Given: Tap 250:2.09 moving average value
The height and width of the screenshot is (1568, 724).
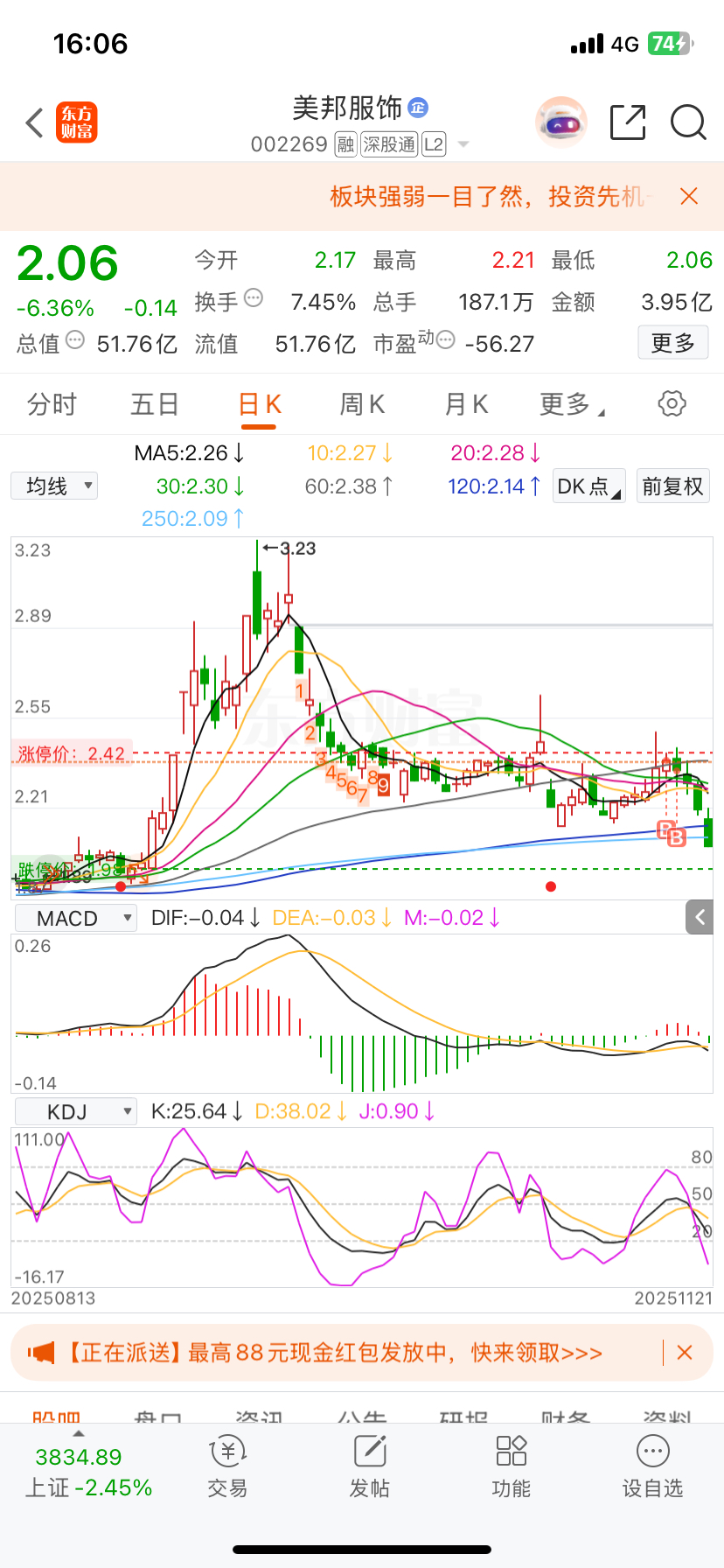Looking at the screenshot, I should click(x=193, y=519).
